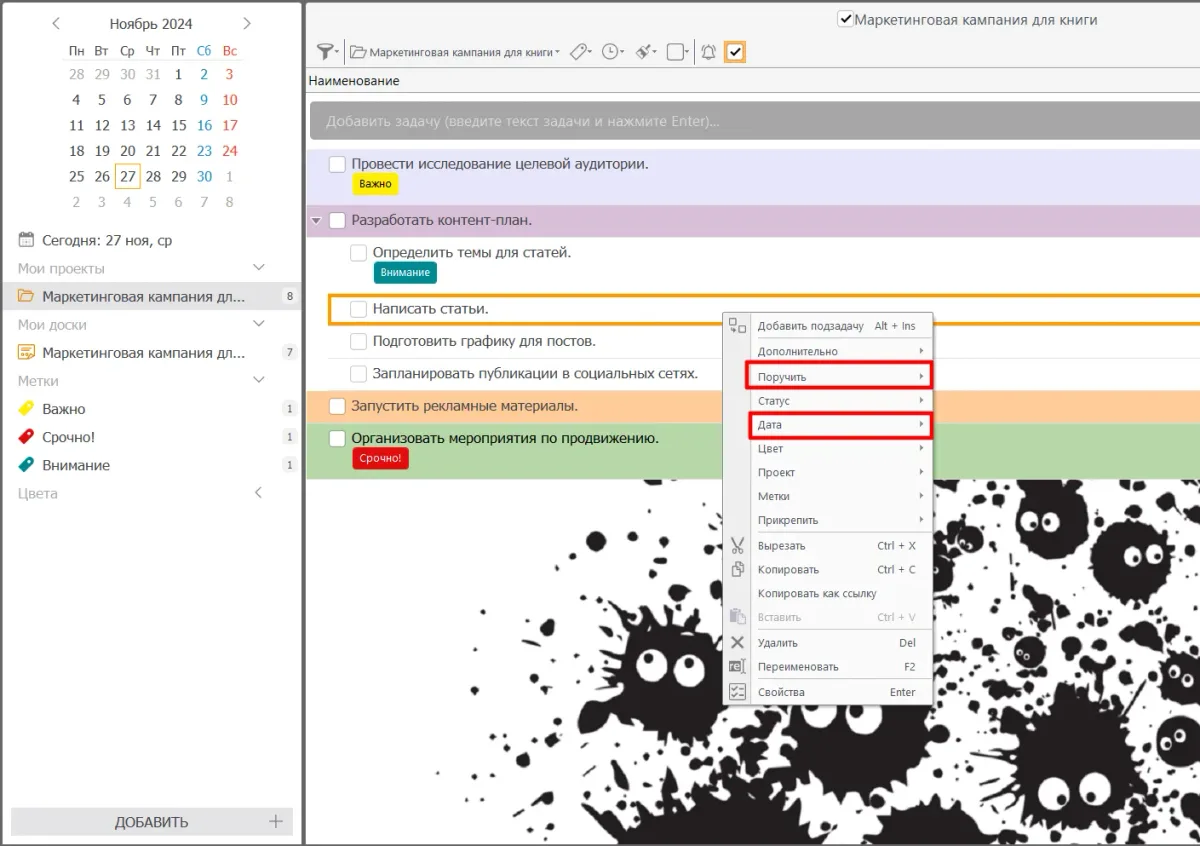Mark Провести исследование целевой аудитории as done
Image resolution: width=1200 pixels, height=846 pixels.
click(x=337, y=164)
